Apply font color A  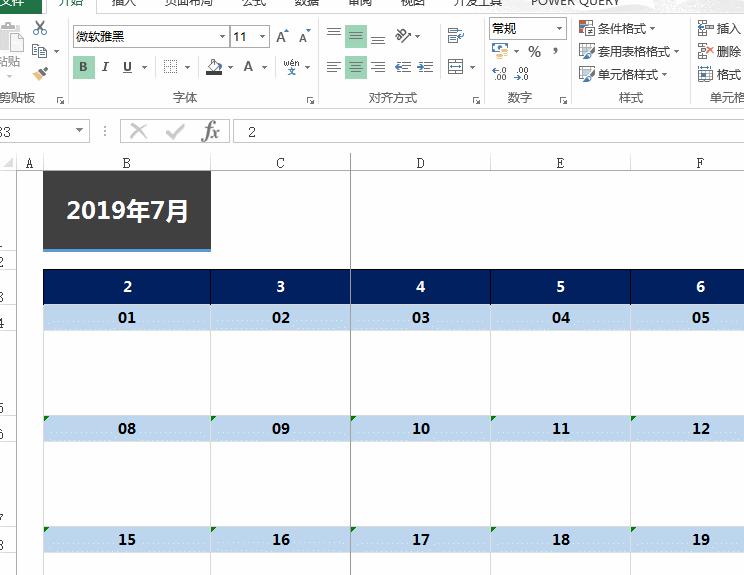(248, 67)
